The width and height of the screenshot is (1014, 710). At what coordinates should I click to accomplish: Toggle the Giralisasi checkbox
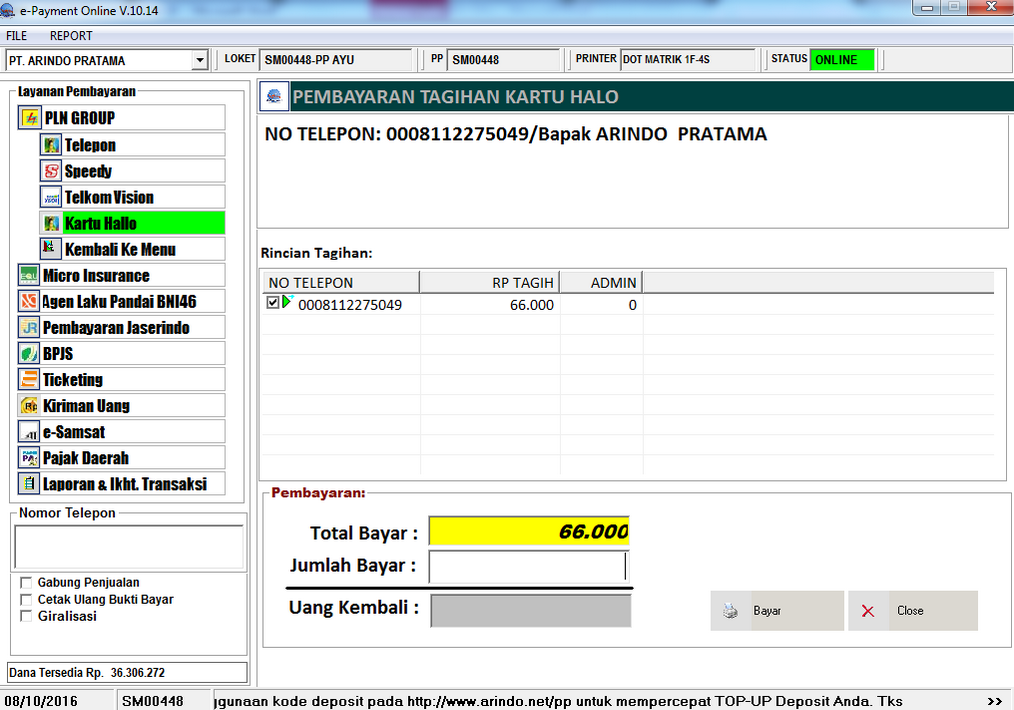click(26, 616)
